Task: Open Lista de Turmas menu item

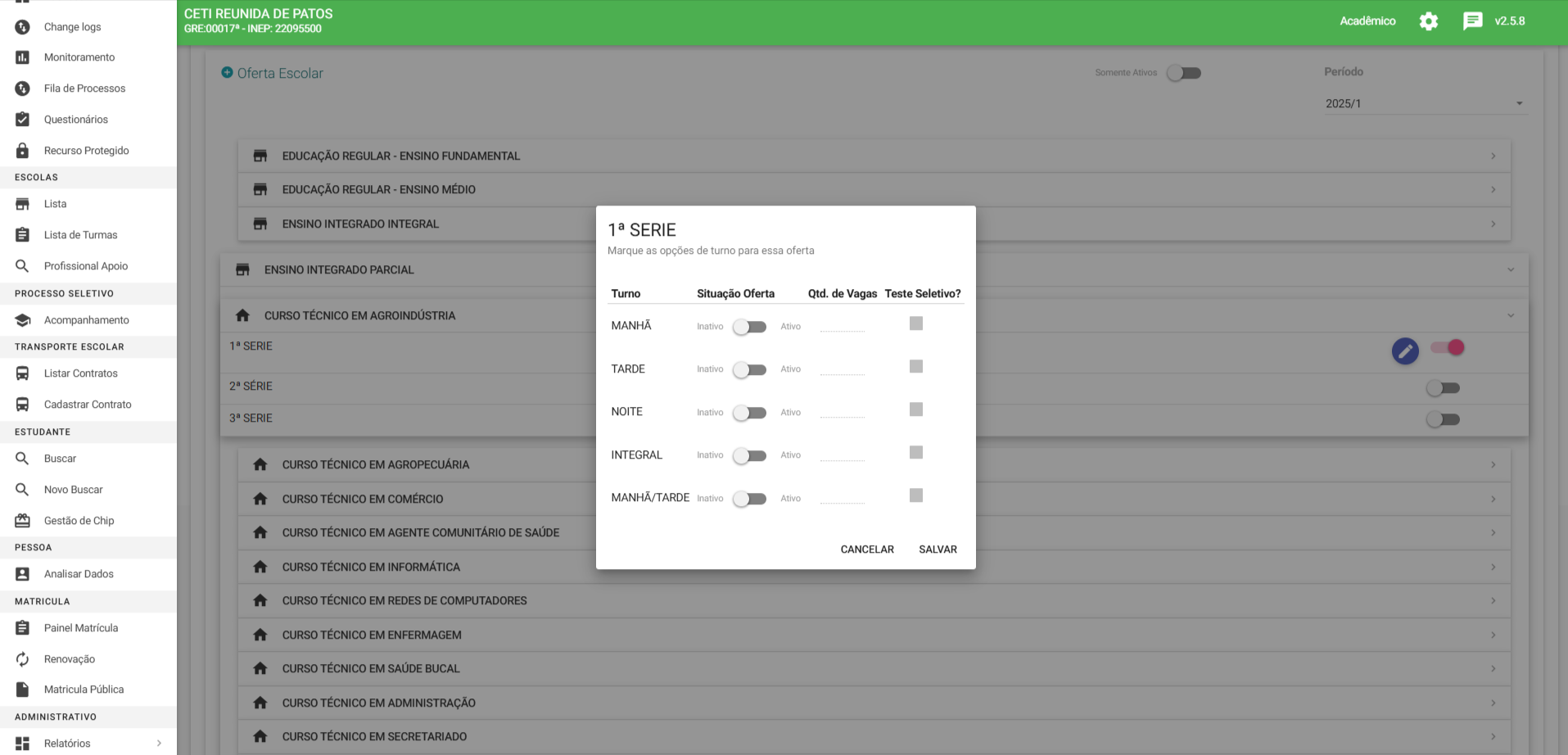Action: pos(80,235)
